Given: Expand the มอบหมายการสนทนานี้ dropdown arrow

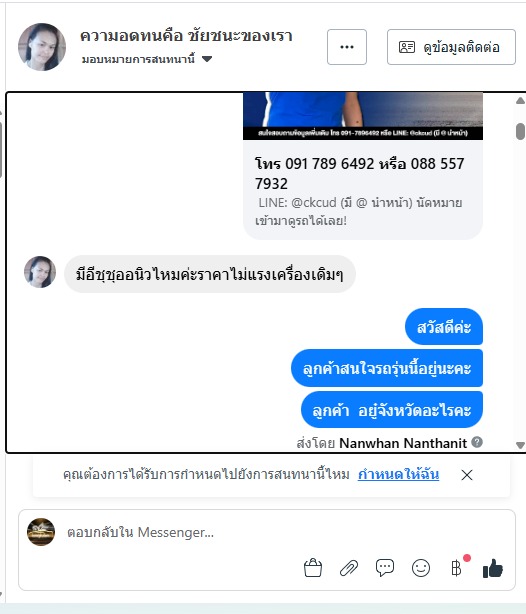Looking at the screenshot, I should 207,59.
